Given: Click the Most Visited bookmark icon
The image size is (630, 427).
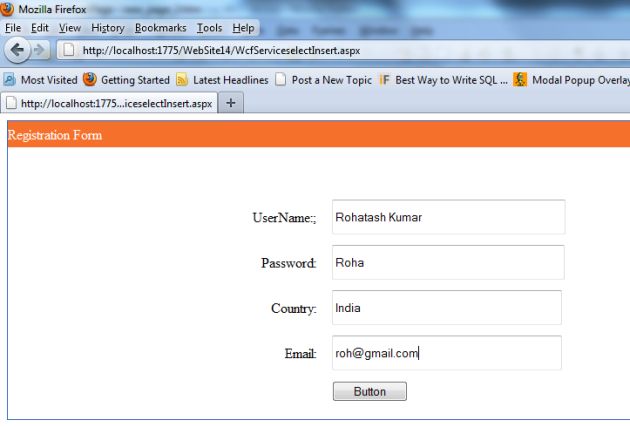Looking at the screenshot, I should click(x=10, y=80).
